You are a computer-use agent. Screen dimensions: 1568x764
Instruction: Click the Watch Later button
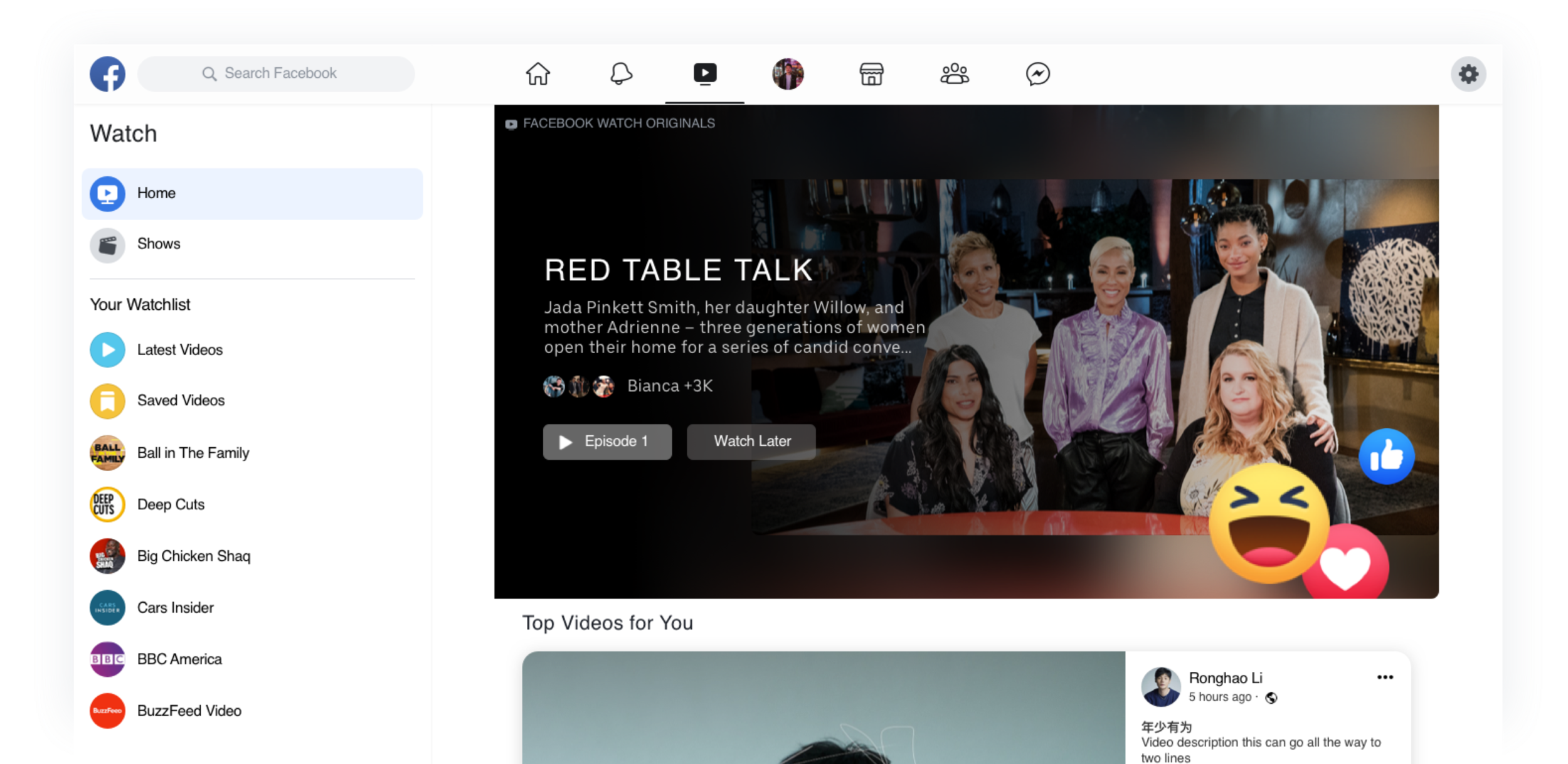(751, 442)
